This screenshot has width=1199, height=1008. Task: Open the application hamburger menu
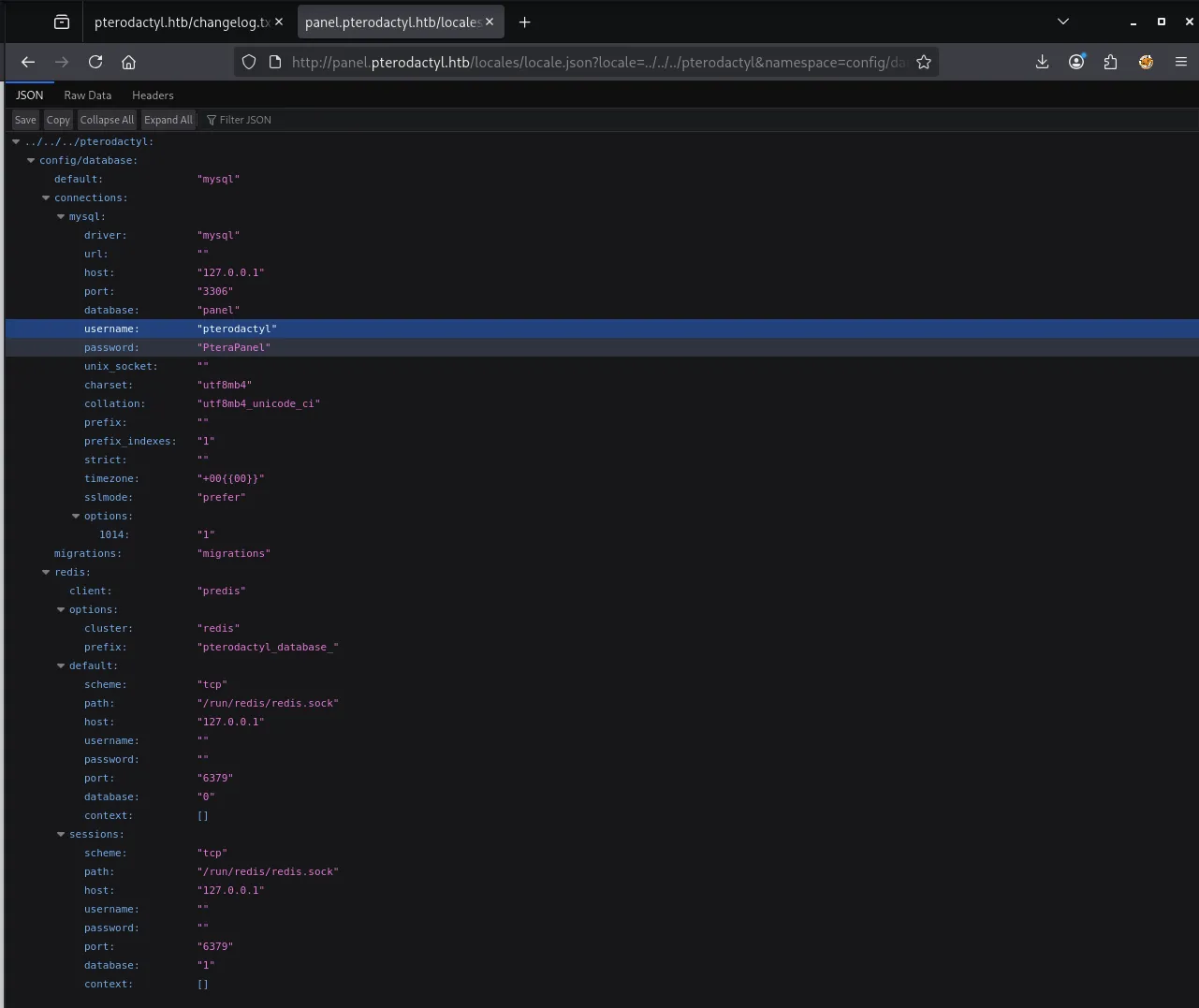[x=1181, y=62]
